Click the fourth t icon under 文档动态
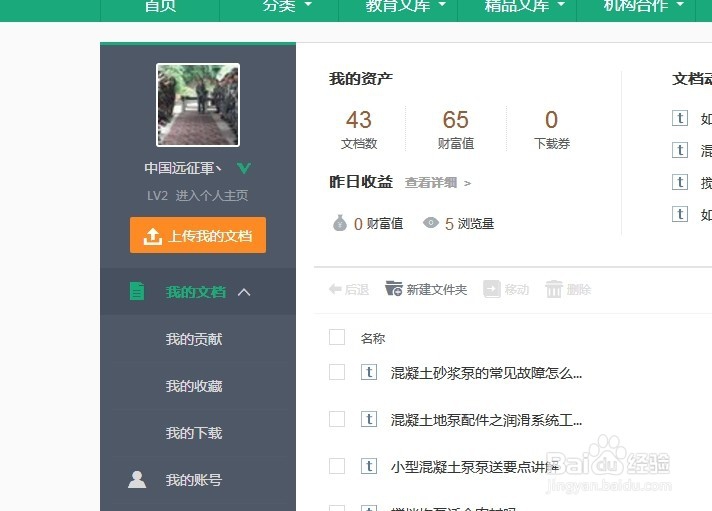Viewport: 712px width, 511px height. tap(680, 214)
